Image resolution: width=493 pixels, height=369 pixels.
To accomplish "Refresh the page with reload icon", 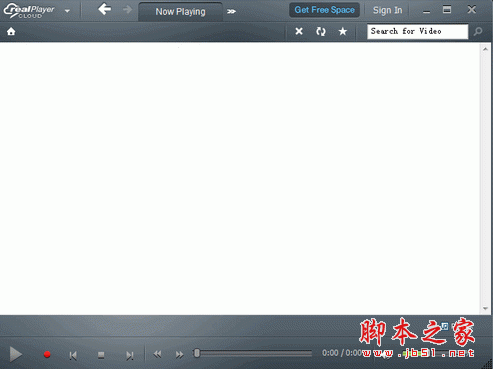I will coord(321,31).
